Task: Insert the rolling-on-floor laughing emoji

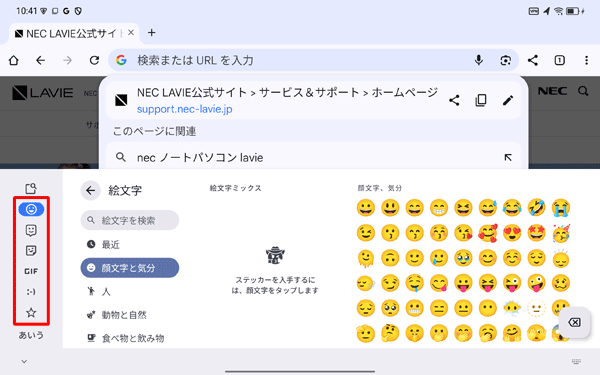Action: point(536,208)
